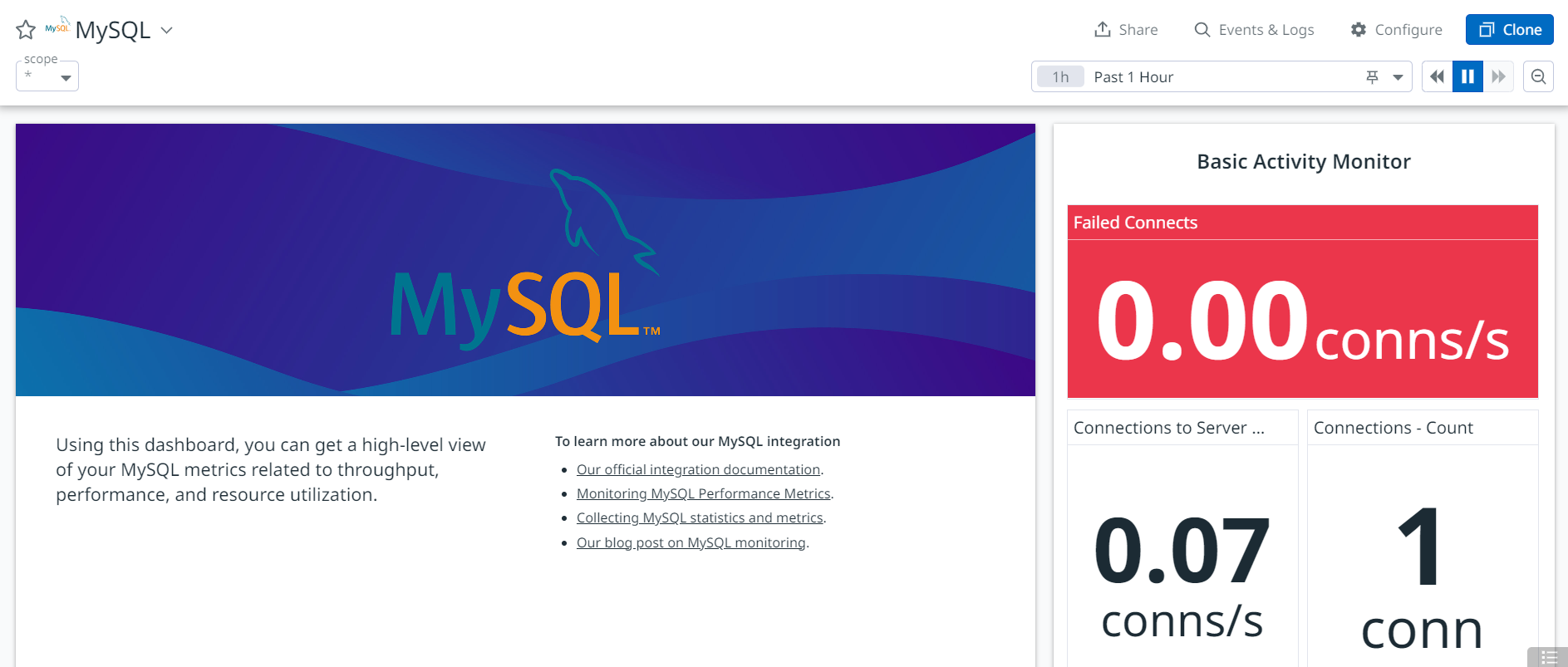The width and height of the screenshot is (1568, 667).
Task: Expand the time range dropdown arrow
Action: [x=1398, y=77]
